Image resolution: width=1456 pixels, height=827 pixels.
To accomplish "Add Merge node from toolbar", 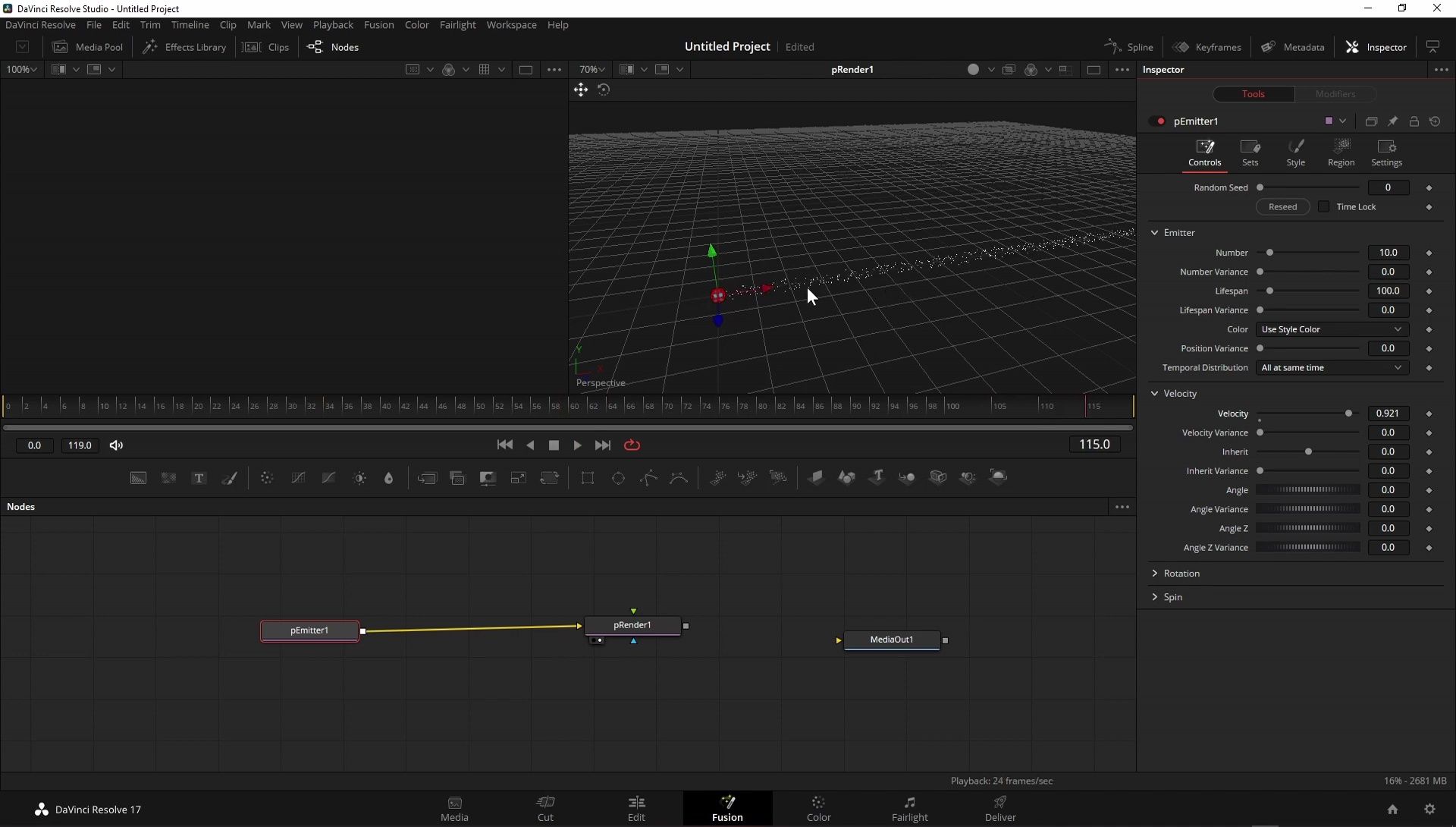I will coord(427,478).
